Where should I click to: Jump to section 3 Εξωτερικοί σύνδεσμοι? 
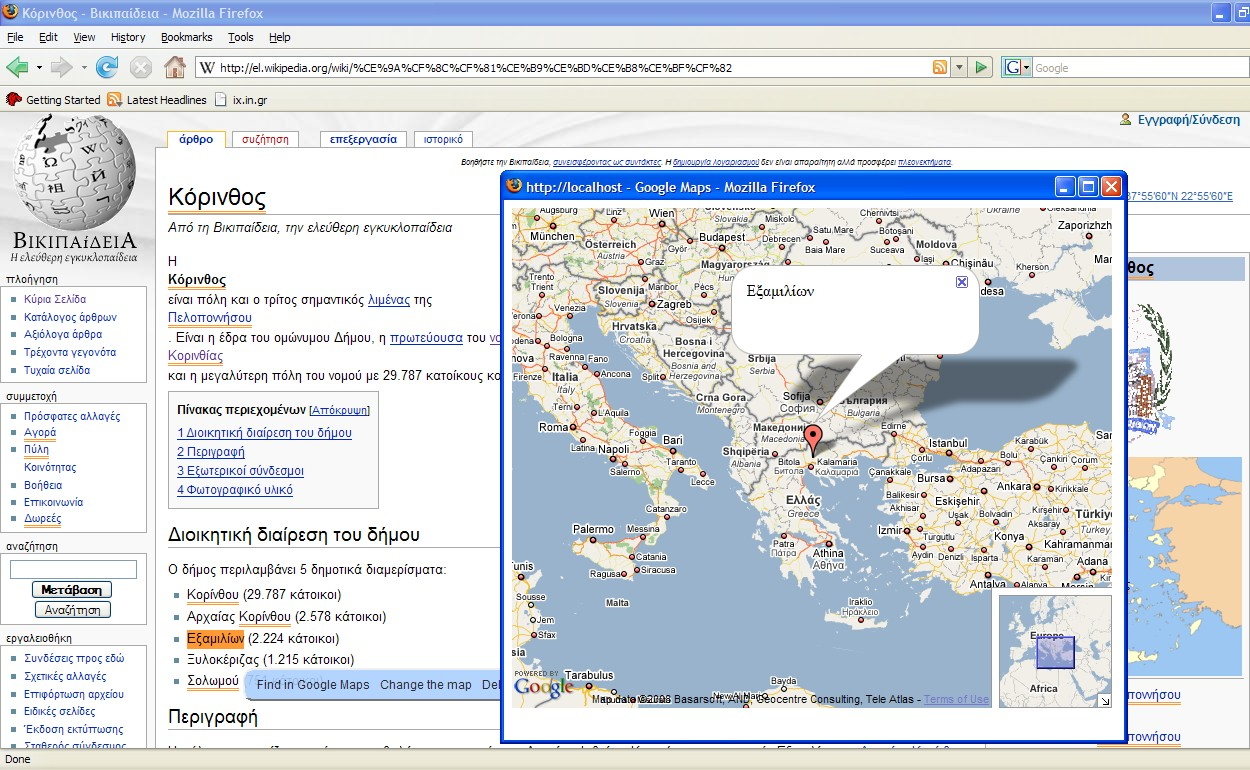coord(240,471)
